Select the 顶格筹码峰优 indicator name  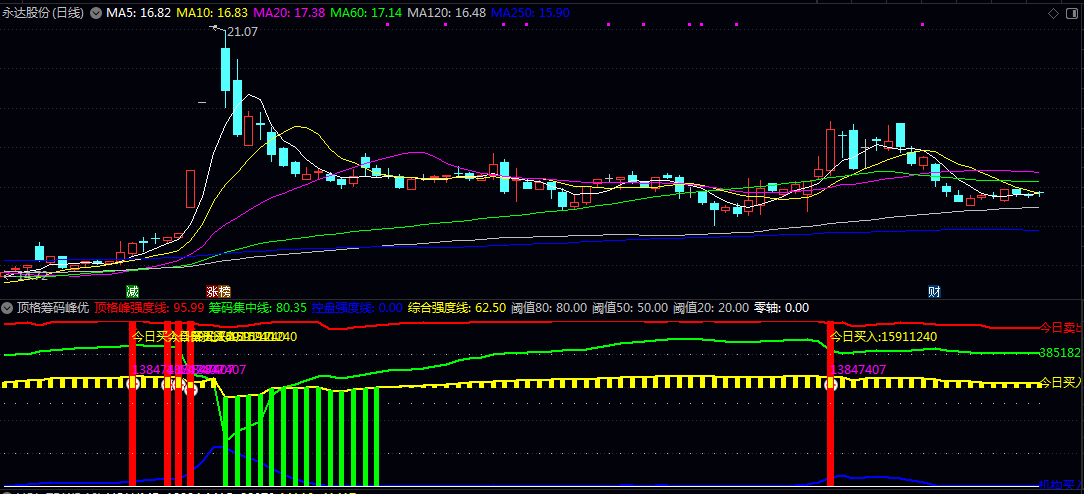point(53,307)
